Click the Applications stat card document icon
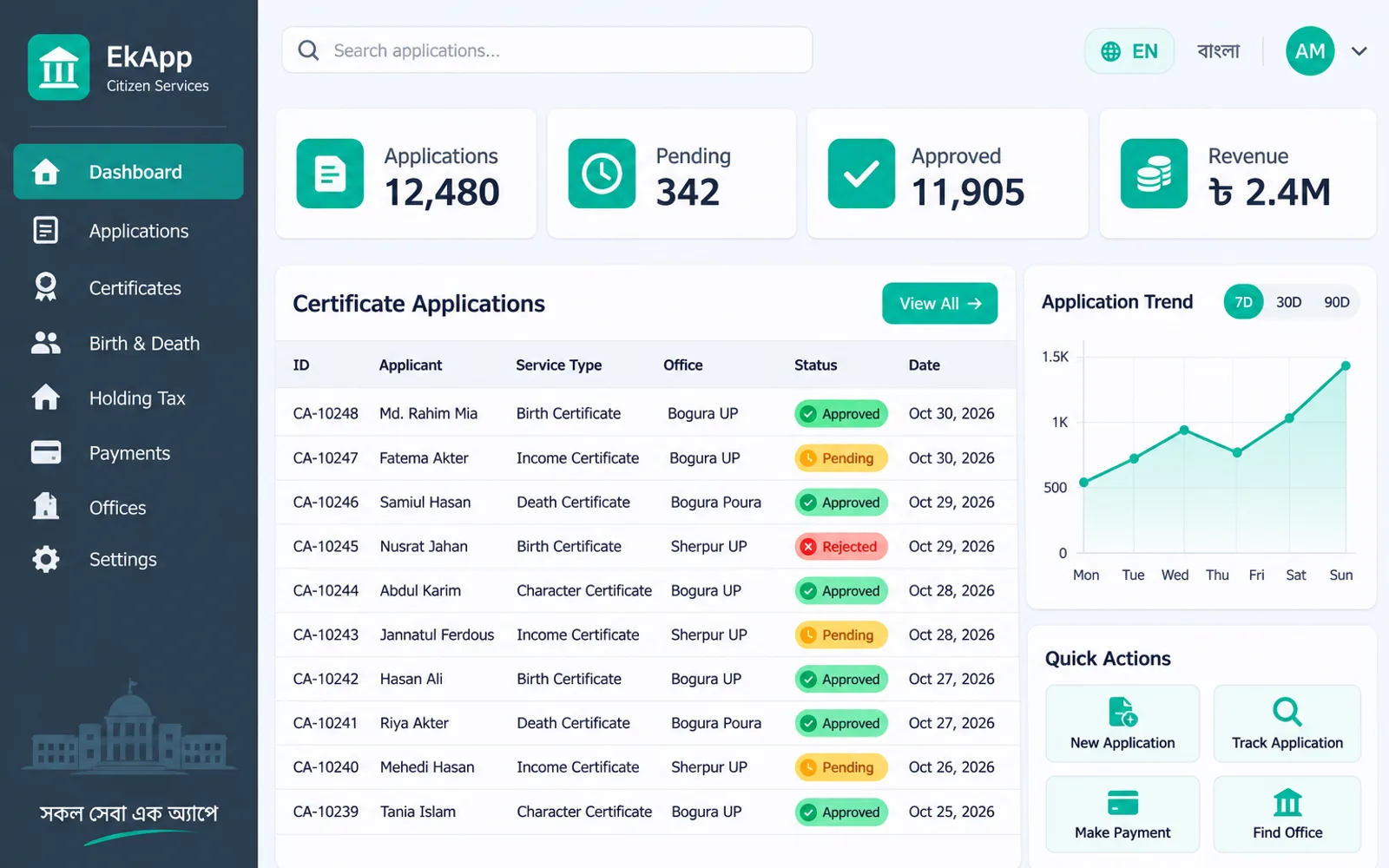The image size is (1389, 868). point(330,174)
